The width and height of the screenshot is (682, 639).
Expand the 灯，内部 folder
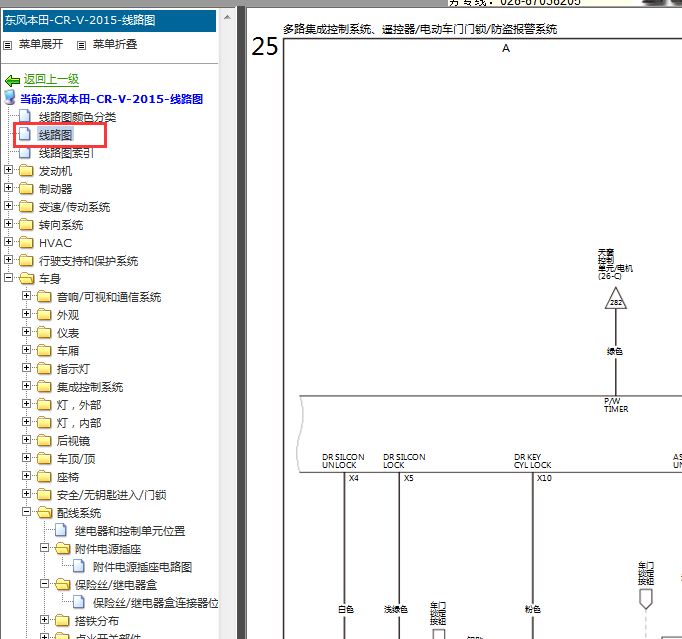coord(26,422)
